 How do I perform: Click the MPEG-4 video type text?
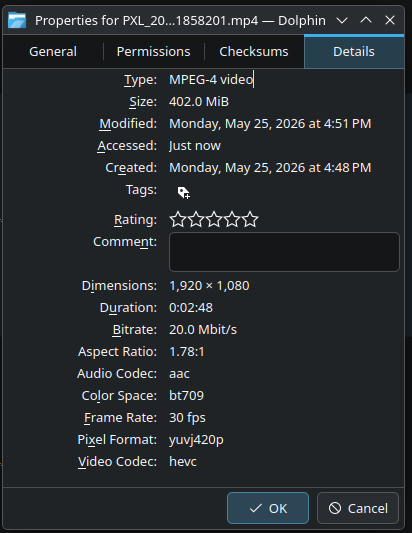click(211, 80)
